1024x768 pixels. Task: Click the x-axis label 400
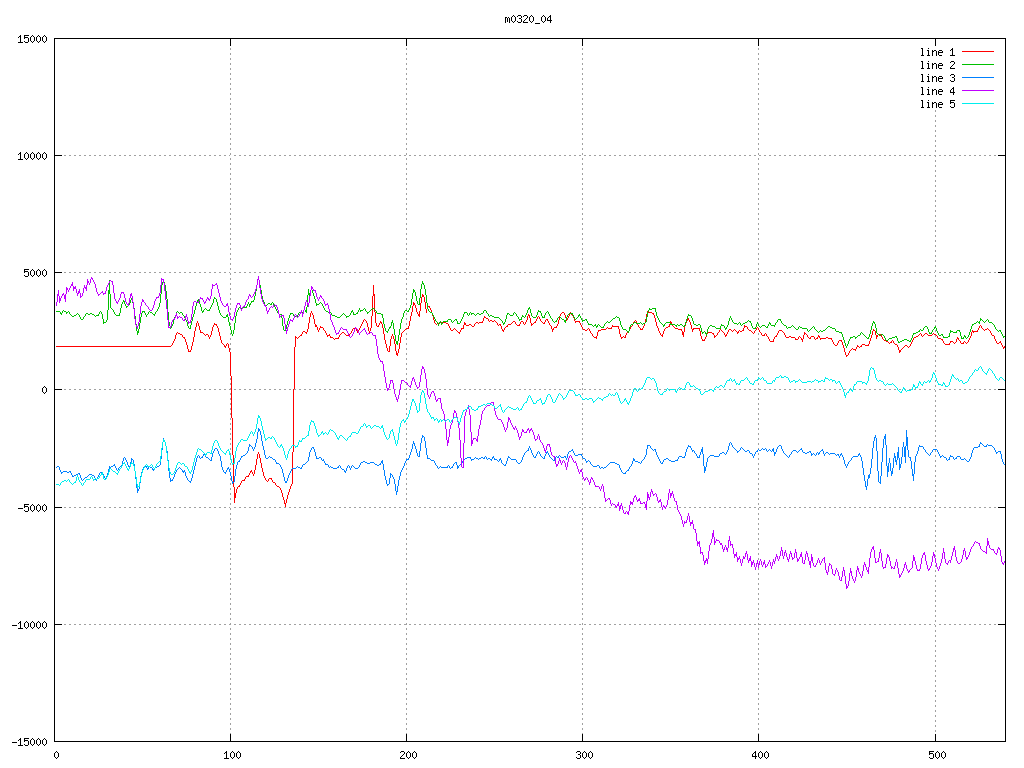click(x=761, y=756)
